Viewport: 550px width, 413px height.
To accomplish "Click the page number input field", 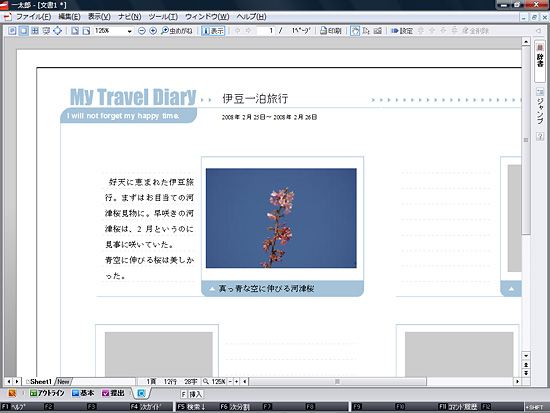I will (266, 31).
